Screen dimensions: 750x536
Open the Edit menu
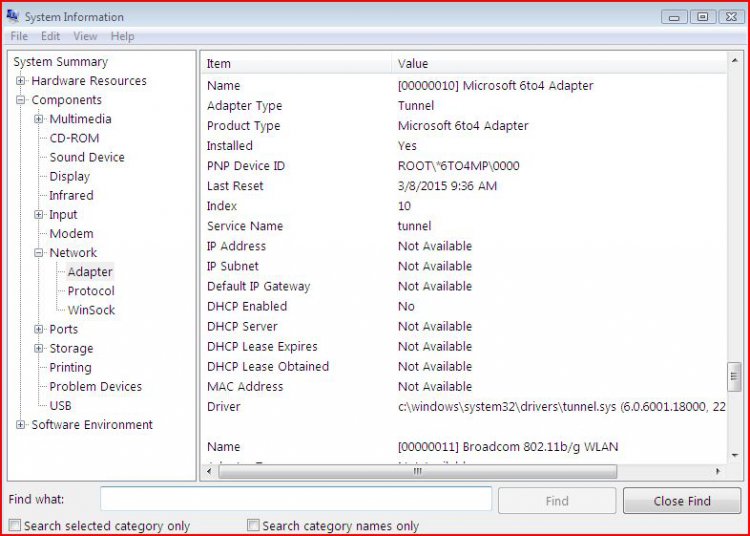pos(50,36)
